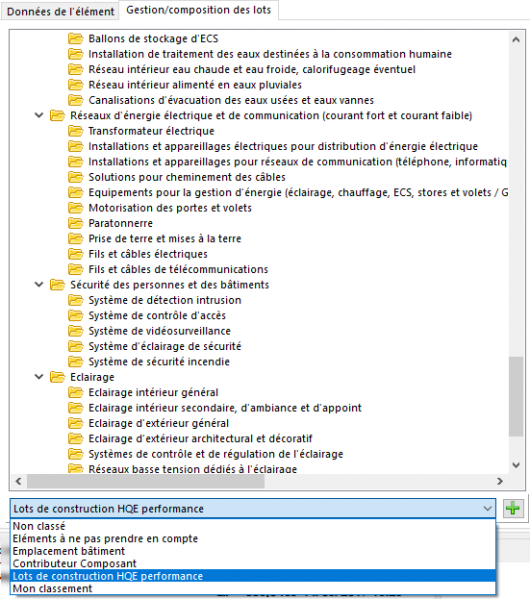Click the horizontal scrollbar right arrow

pyautogui.click(x=500, y=481)
